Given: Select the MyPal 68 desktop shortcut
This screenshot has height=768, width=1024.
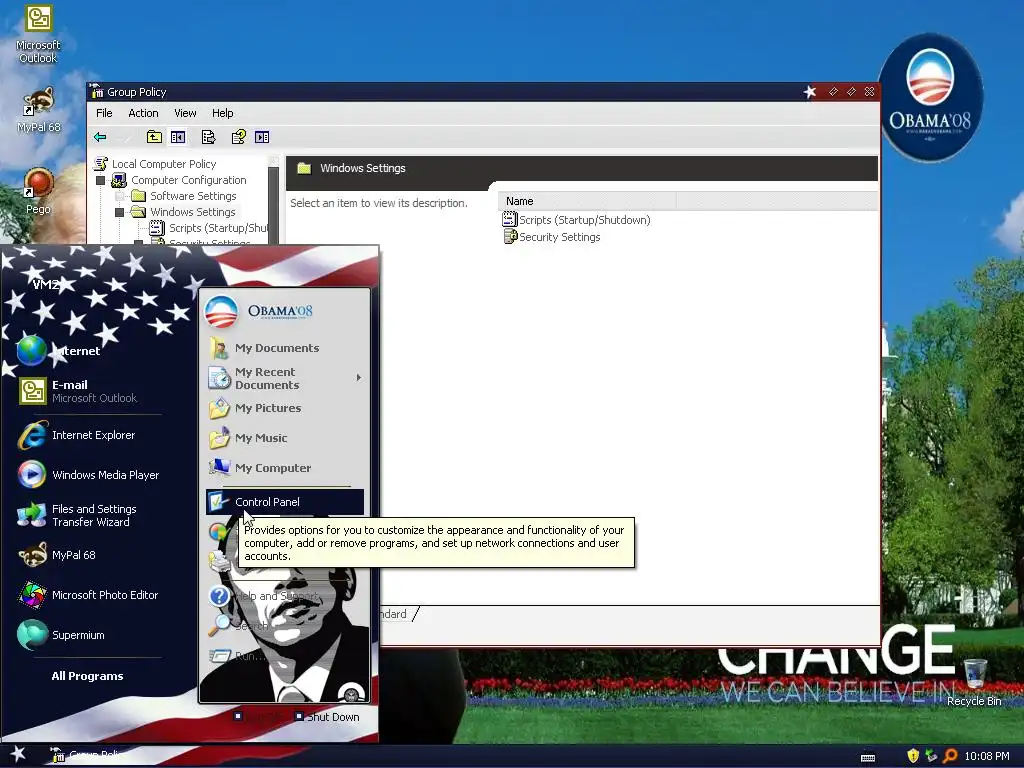Looking at the screenshot, I should click(39, 110).
